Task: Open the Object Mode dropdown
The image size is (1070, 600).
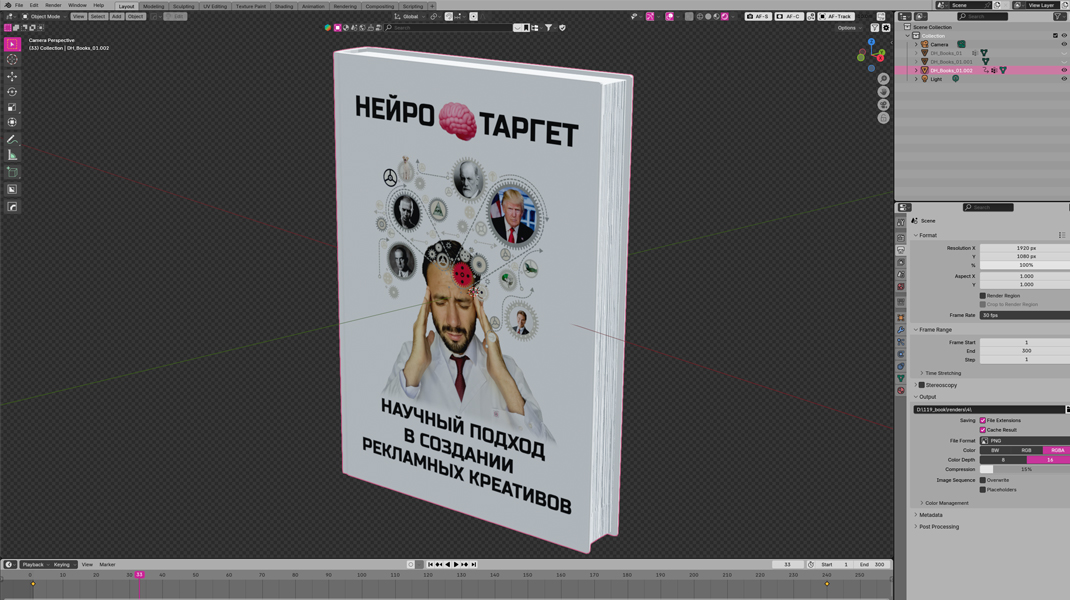Action: tap(44, 16)
